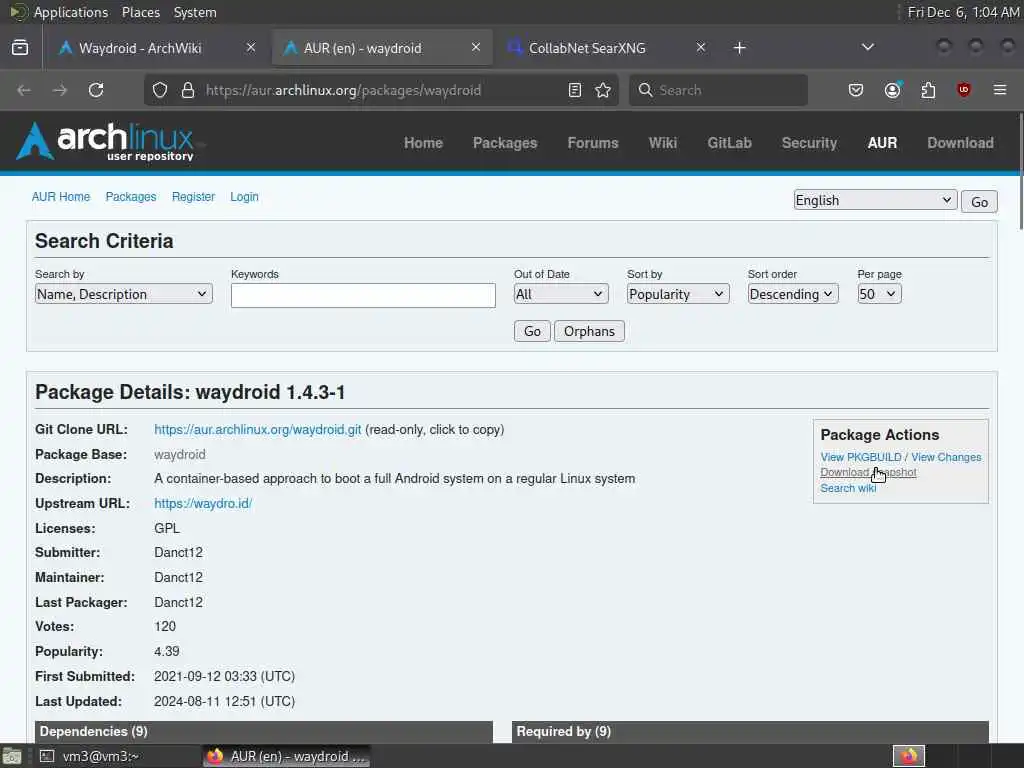Viewport: 1024px width, 768px height.
Task: Click Download snapshot link
Action: tap(869, 472)
